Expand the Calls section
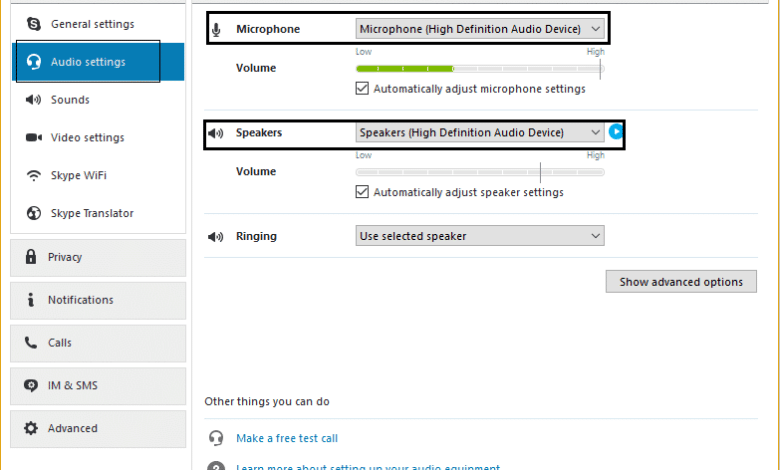This screenshot has width=780, height=470. [x=98, y=343]
